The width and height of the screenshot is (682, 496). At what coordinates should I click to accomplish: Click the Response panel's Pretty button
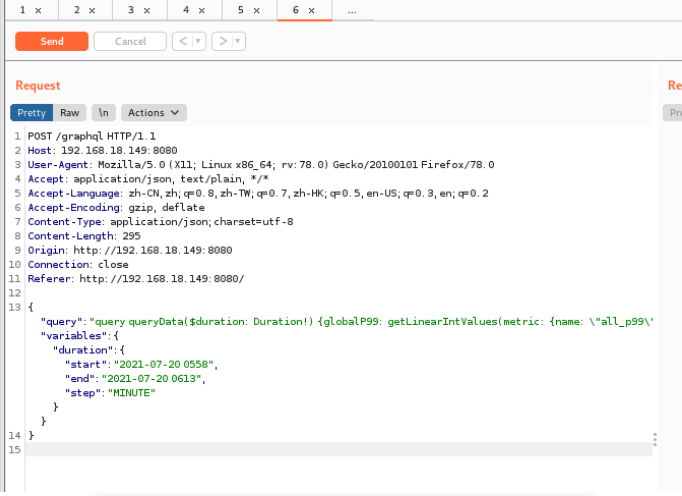673,113
